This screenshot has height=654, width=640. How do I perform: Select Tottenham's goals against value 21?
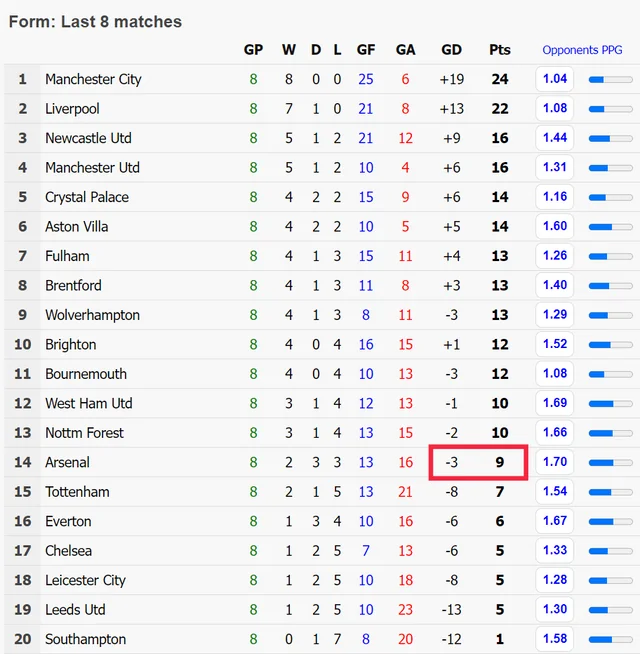pos(405,492)
